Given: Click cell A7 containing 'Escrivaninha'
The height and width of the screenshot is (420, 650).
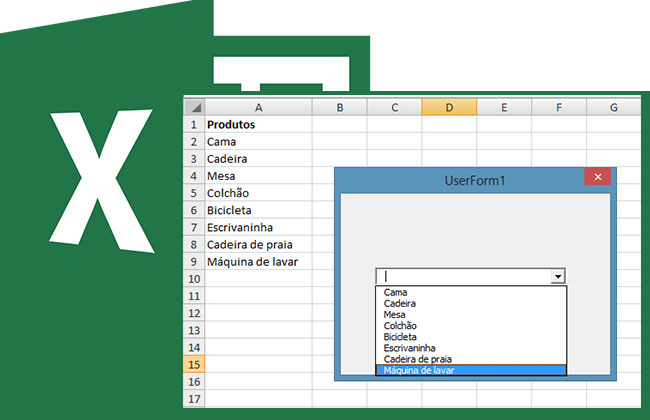Looking at the screenshot, I should click(x=259, y=227).
